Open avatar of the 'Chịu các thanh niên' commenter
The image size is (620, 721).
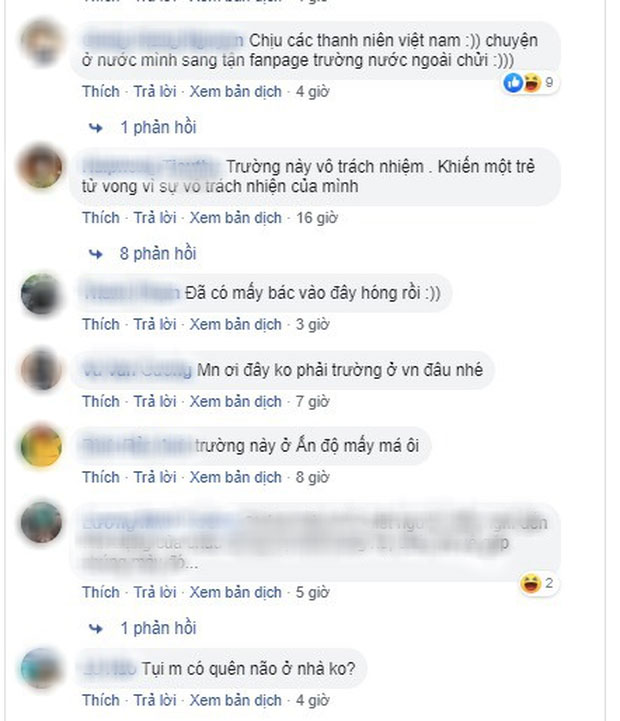click(x=41, y=42)
